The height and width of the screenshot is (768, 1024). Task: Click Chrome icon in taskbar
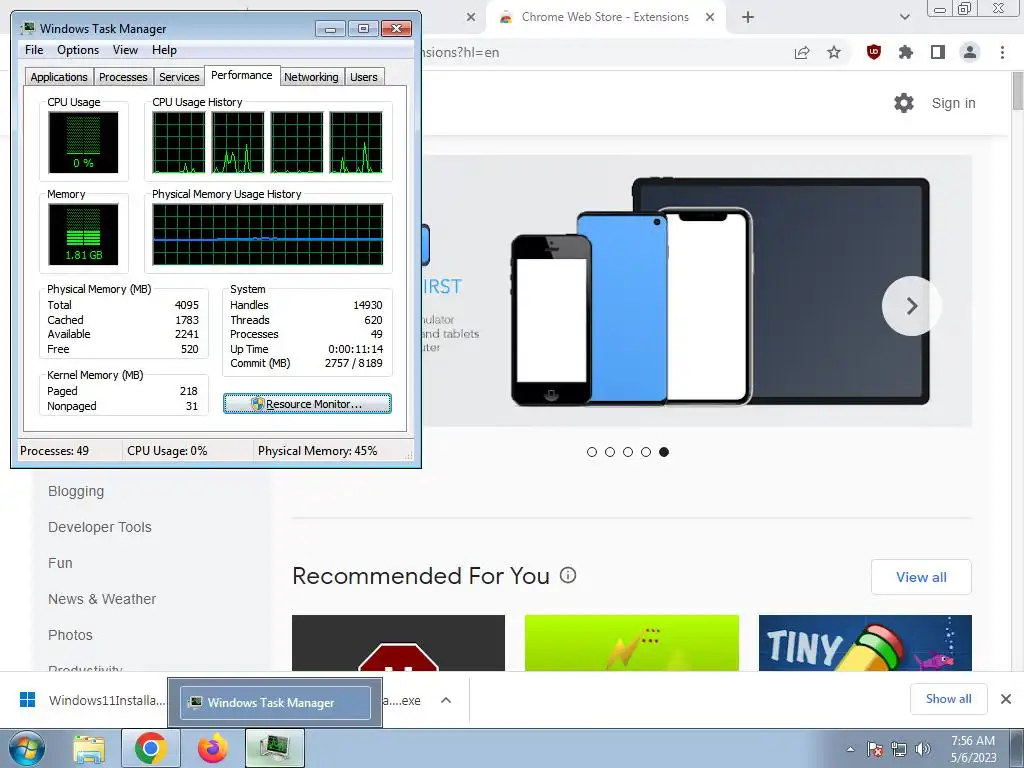tap(151, 748)
